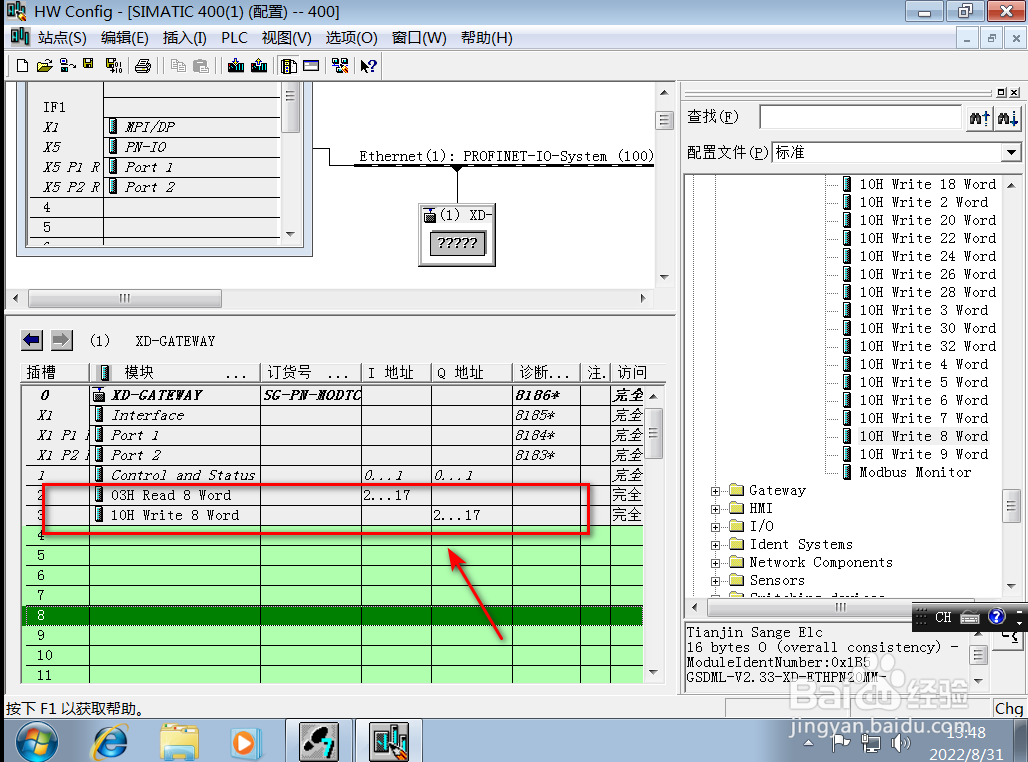
Task: Open the 选项(O) menu
Action: [351, 38]
